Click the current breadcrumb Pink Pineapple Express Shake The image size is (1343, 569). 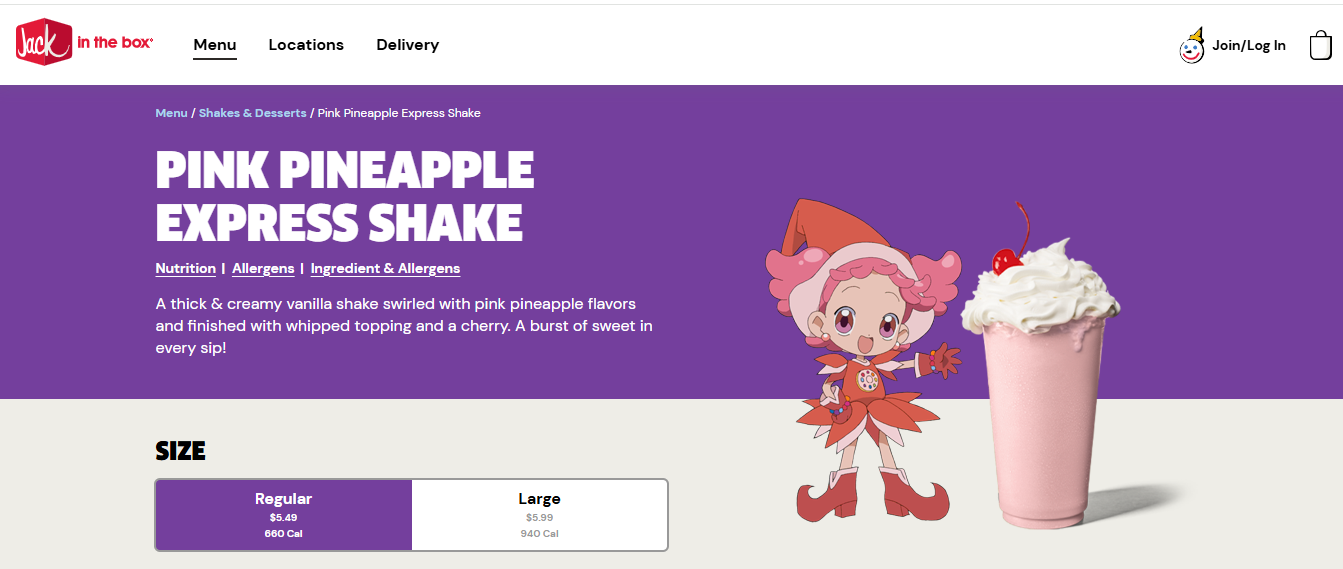point(399,113)
